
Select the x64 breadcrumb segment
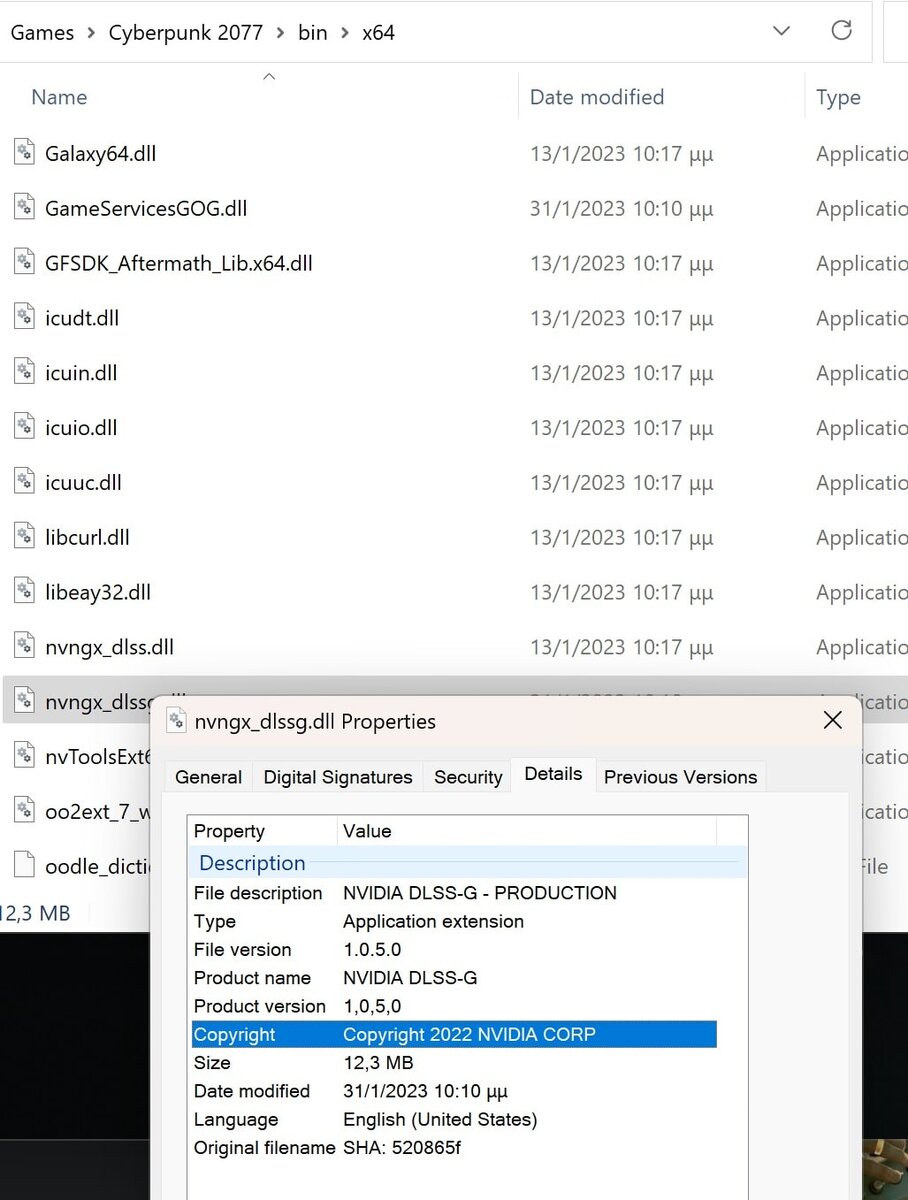378,33
